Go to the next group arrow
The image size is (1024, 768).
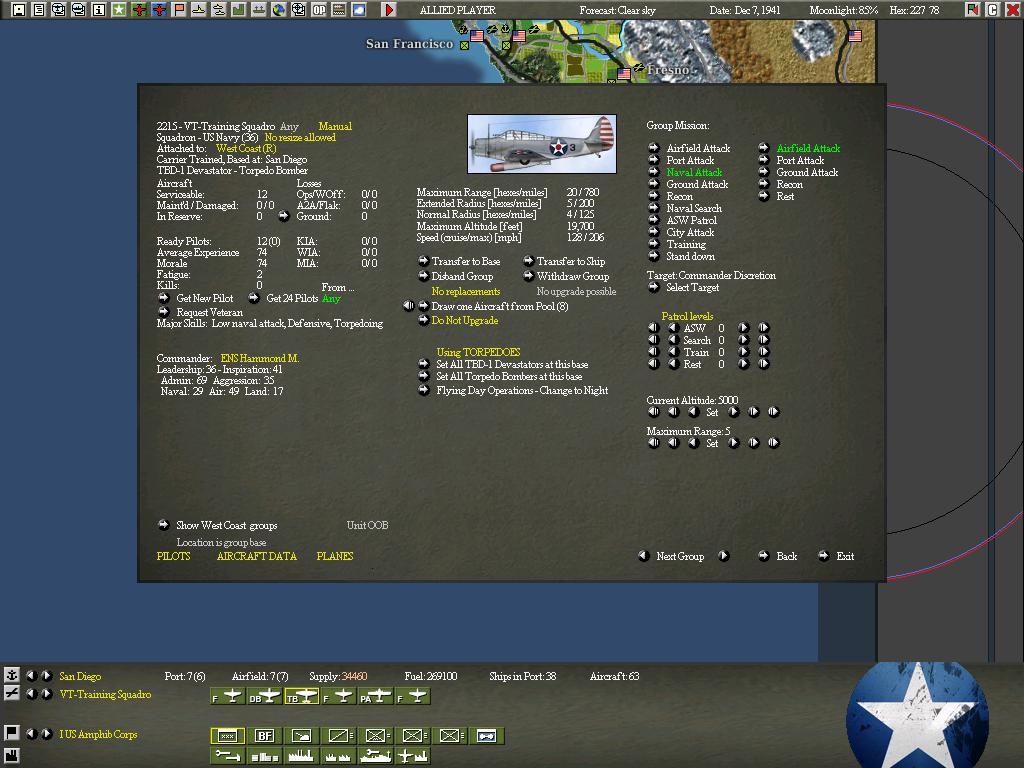pos(724,556)
